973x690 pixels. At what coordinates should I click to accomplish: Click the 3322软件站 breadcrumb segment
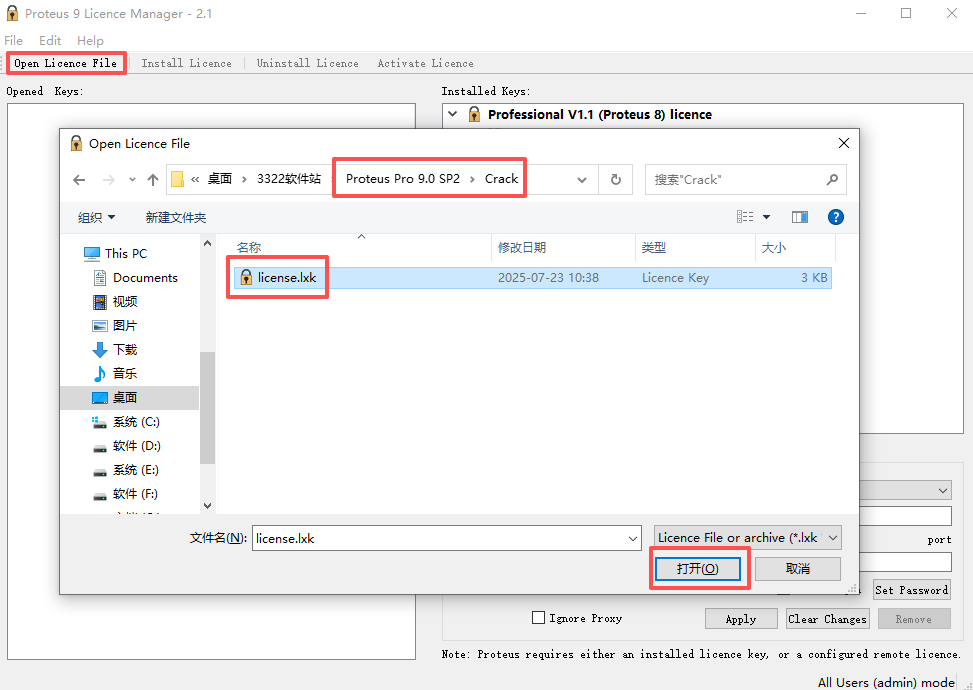click(289, 179)
